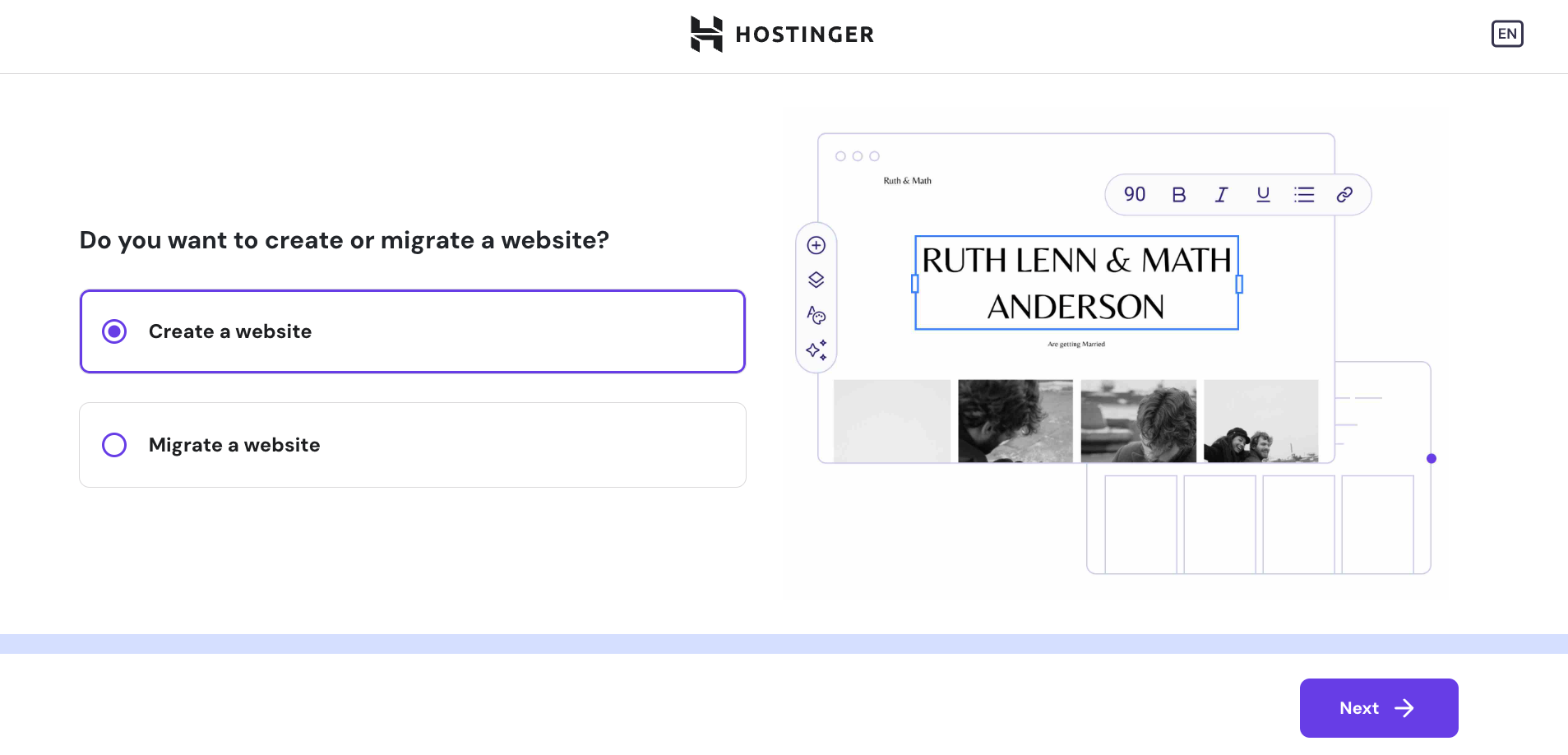Select the couple photo thumbnail in gallery

[1261, 420]
